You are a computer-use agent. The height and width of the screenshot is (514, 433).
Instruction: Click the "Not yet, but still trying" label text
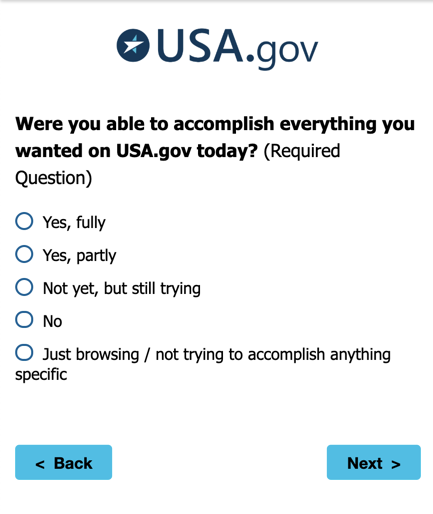(122, 289)
